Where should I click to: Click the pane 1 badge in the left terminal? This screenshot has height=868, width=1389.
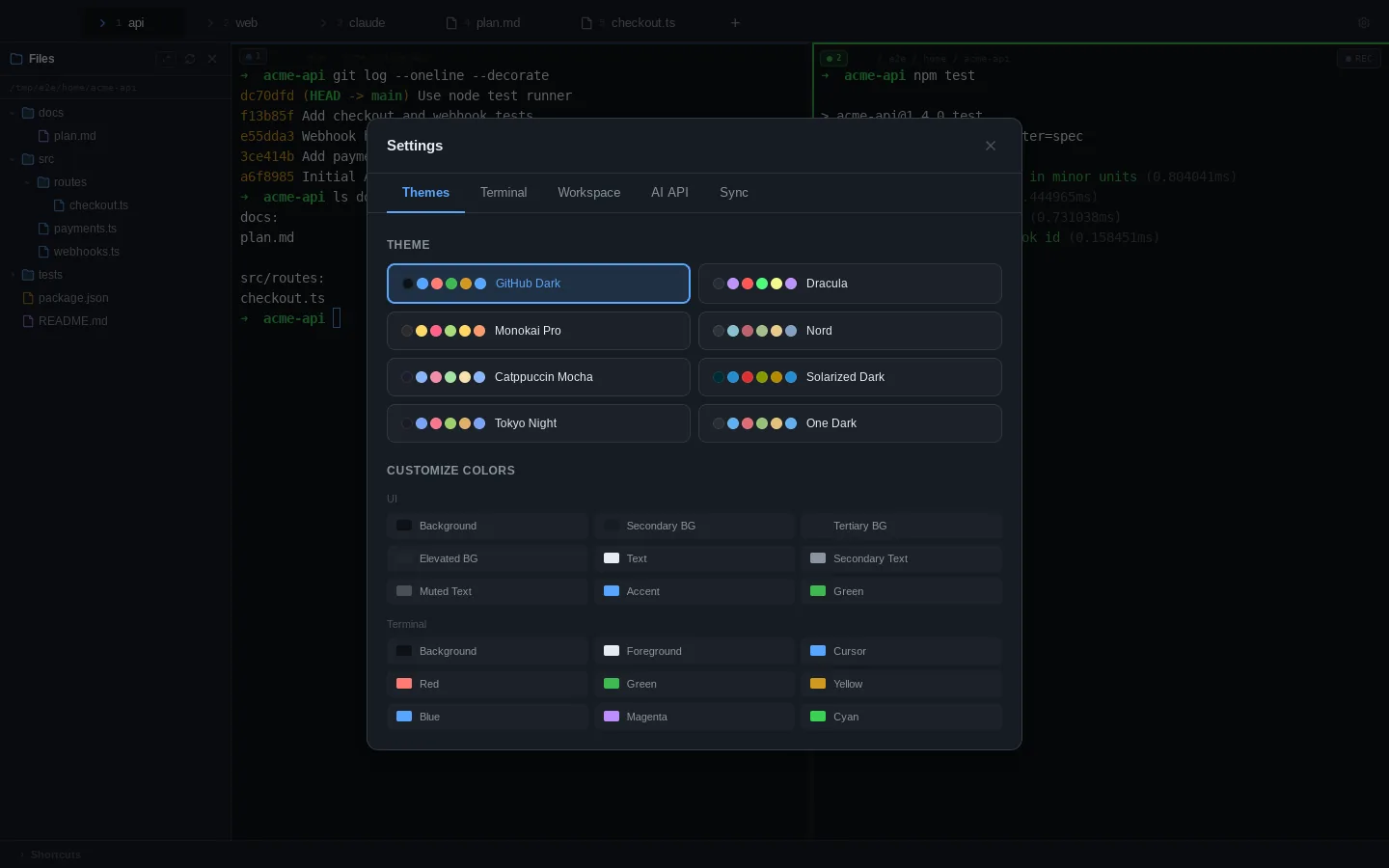(253, 56)
